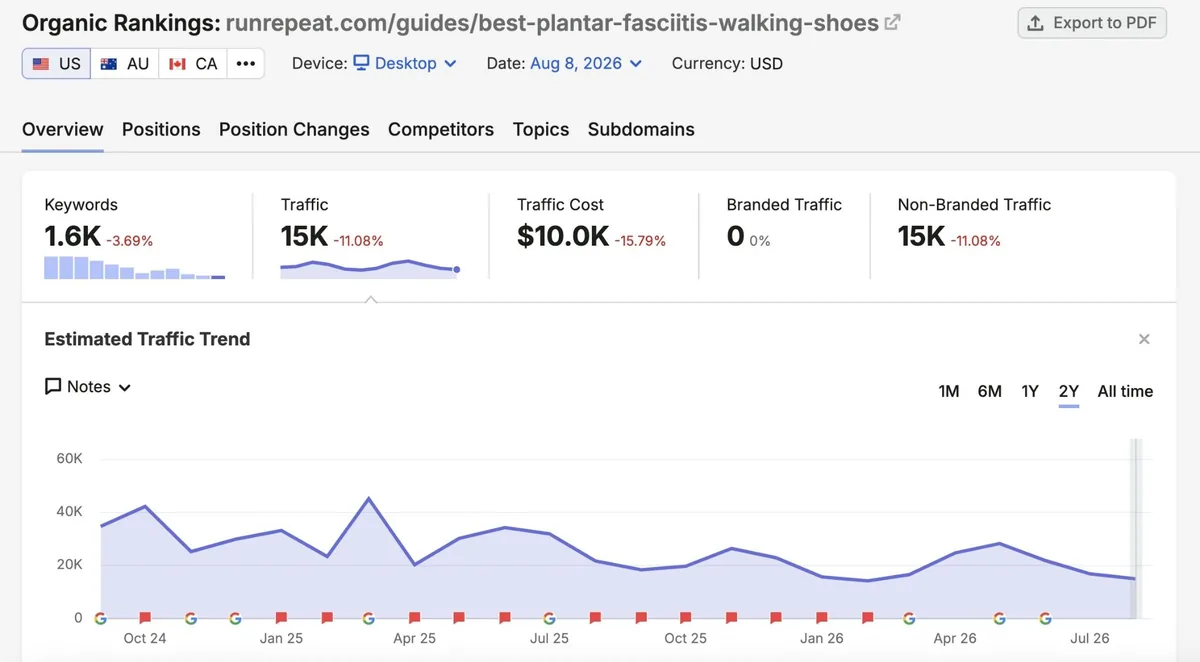1200x662 pixels.
Task: Open the external link icon beside the URL
Action: pyautogui.click(x=893, y=22)
